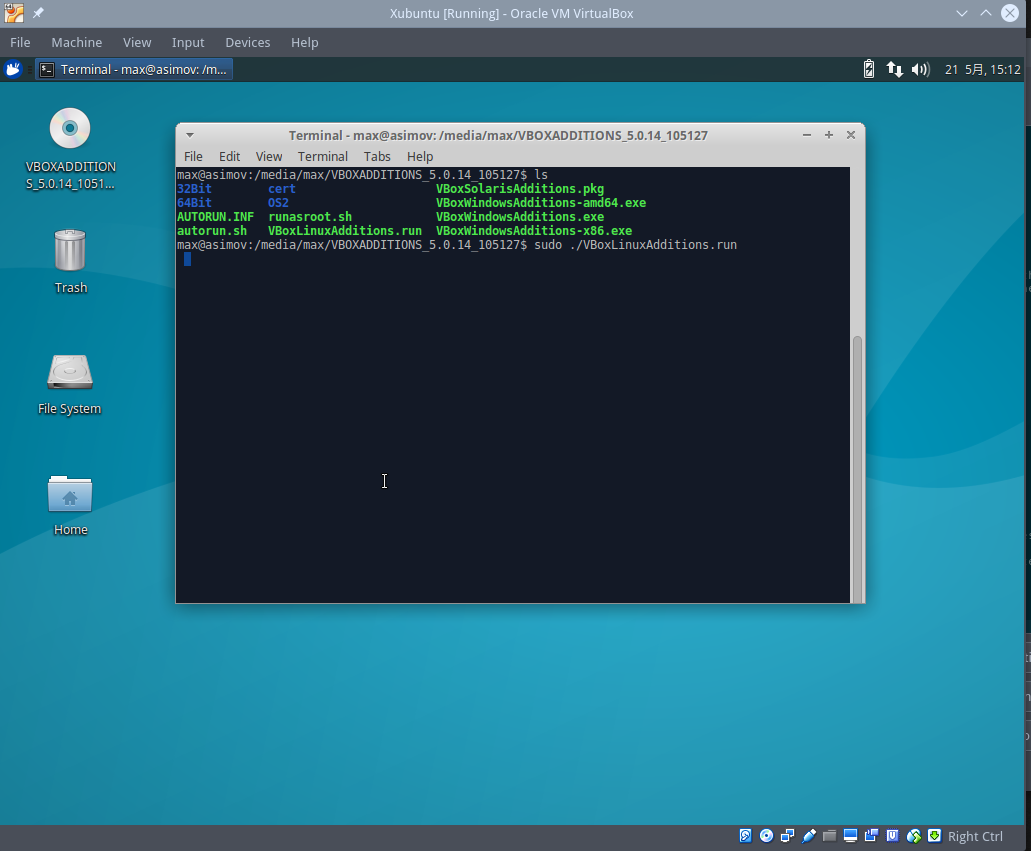
Task: Open the Terminal window Help menu
Action: pos(420,157)
